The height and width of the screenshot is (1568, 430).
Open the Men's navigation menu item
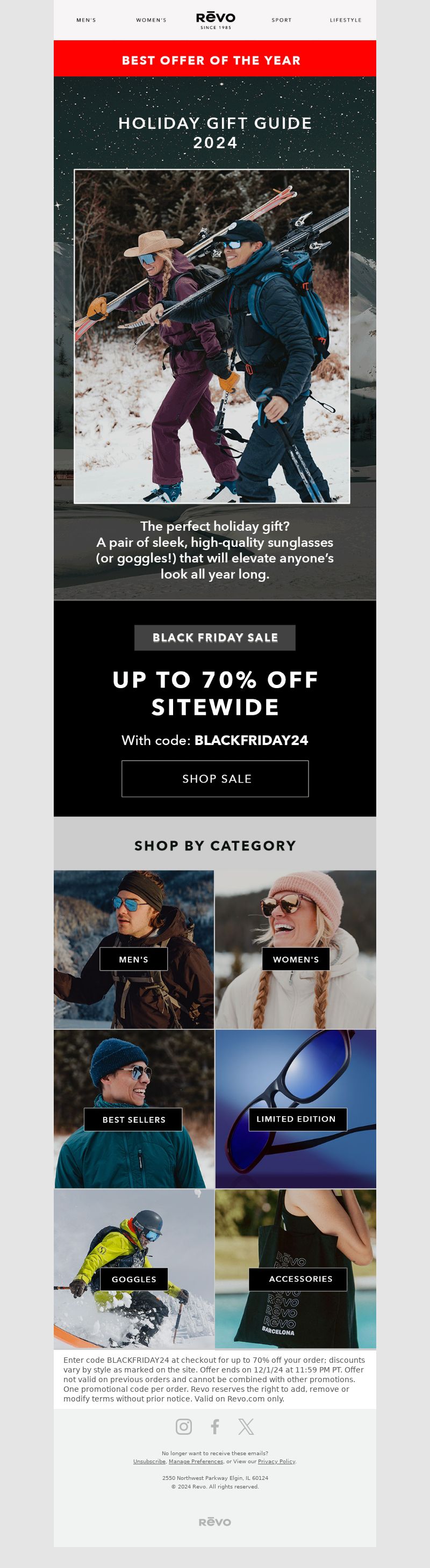pos(86,20)
